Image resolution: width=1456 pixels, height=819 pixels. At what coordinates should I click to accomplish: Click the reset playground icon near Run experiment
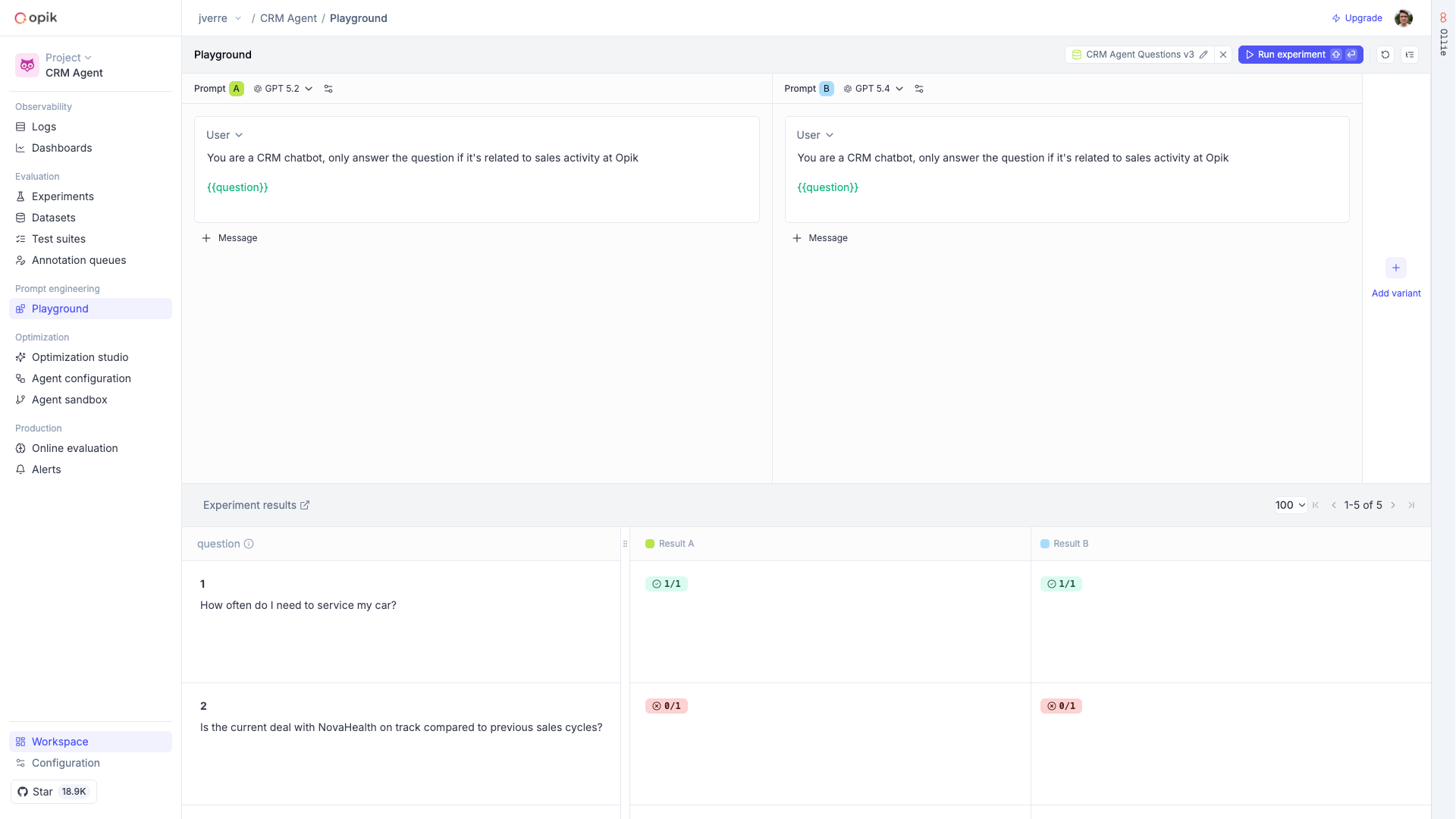(1385, 55)
